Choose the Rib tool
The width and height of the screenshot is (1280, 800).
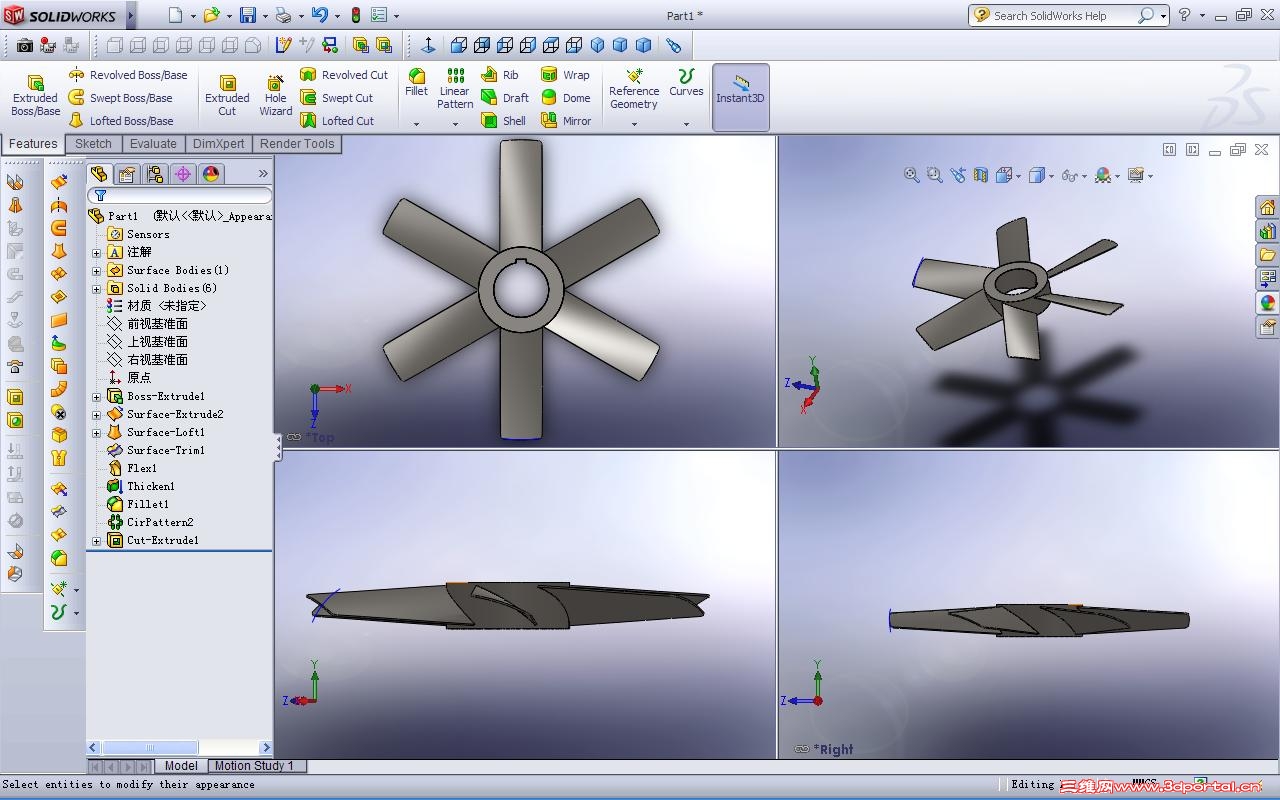coord(500,75)
